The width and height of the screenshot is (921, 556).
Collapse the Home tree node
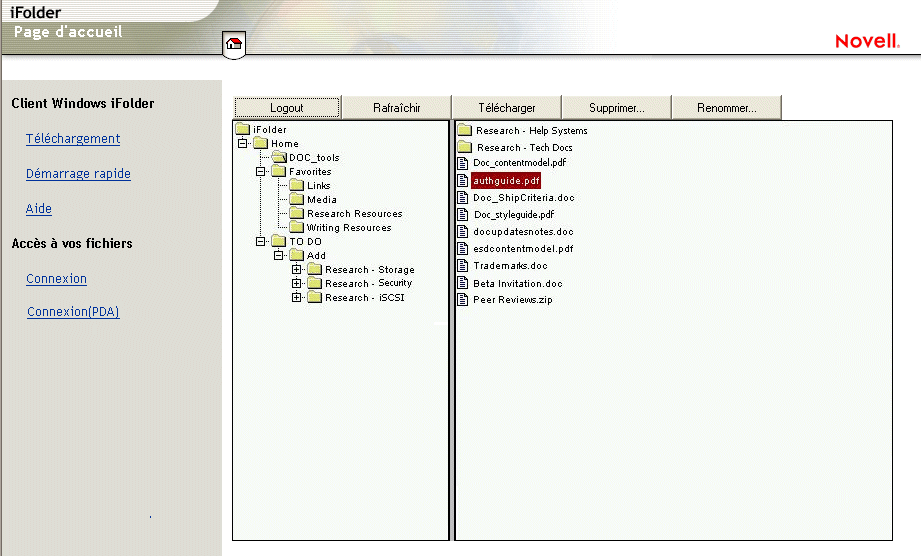click(x=243, y=143)
